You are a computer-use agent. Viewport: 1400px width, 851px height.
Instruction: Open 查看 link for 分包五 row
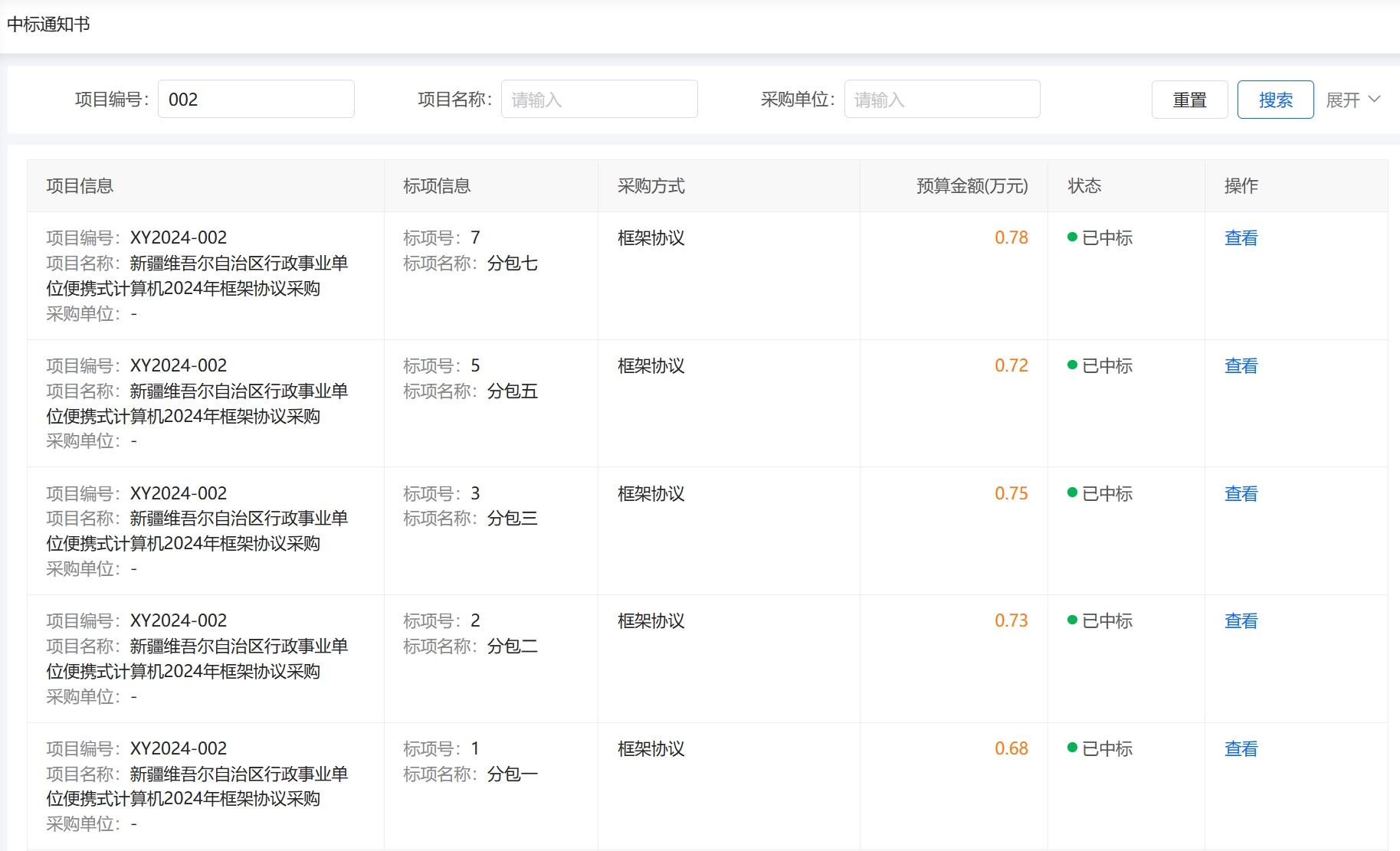click(x=1241, y=366)
